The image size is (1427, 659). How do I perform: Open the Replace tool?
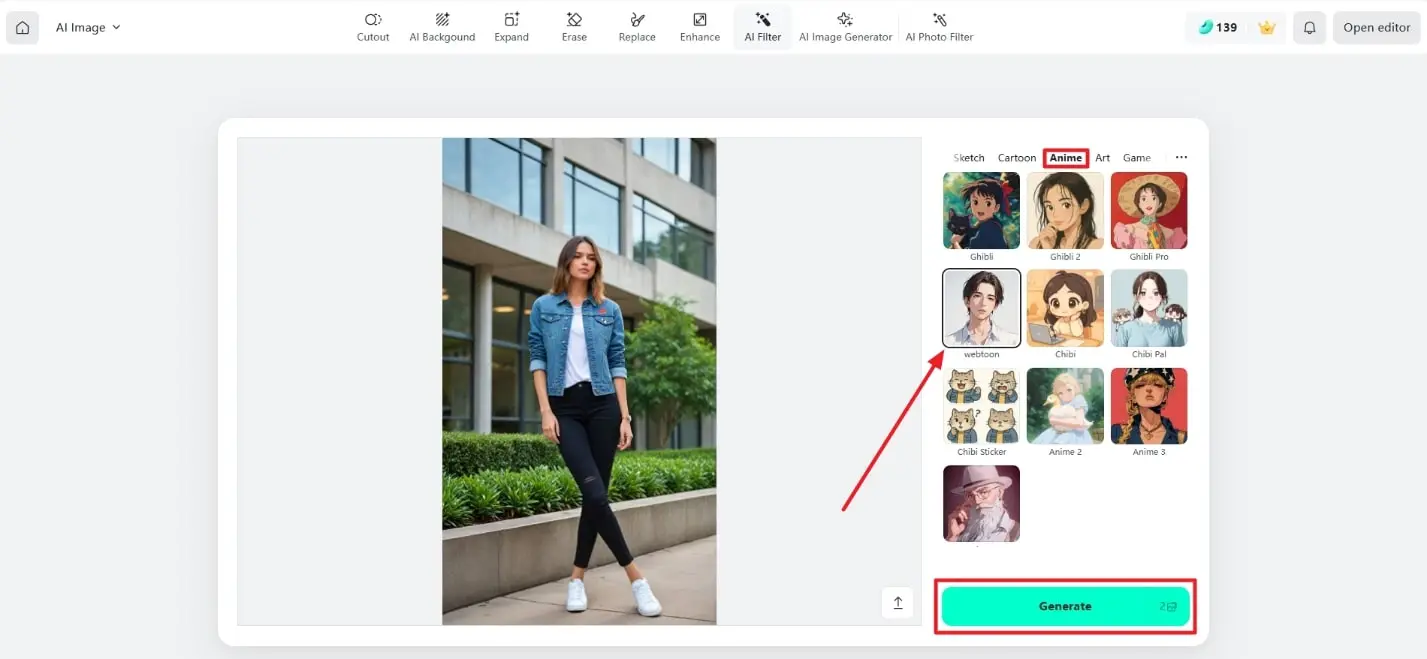(636, 27)
